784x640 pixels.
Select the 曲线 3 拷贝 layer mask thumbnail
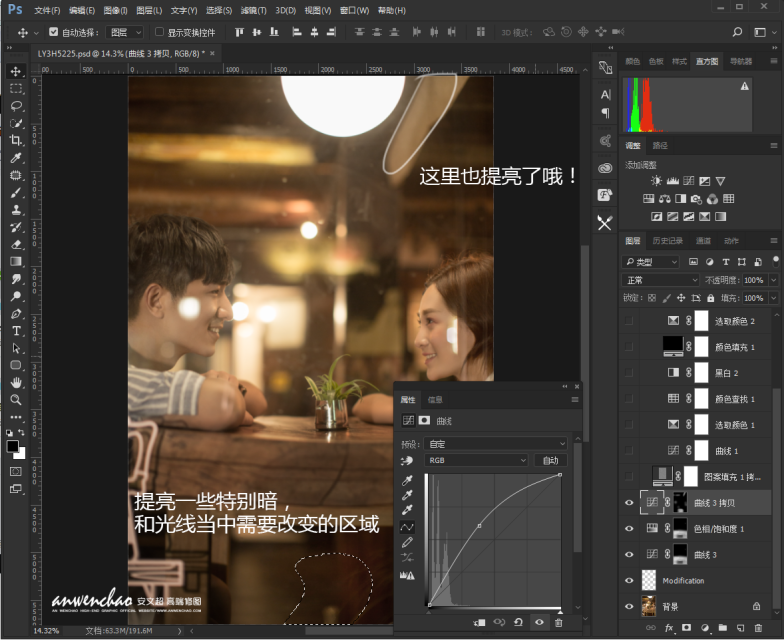pos(680,502)
